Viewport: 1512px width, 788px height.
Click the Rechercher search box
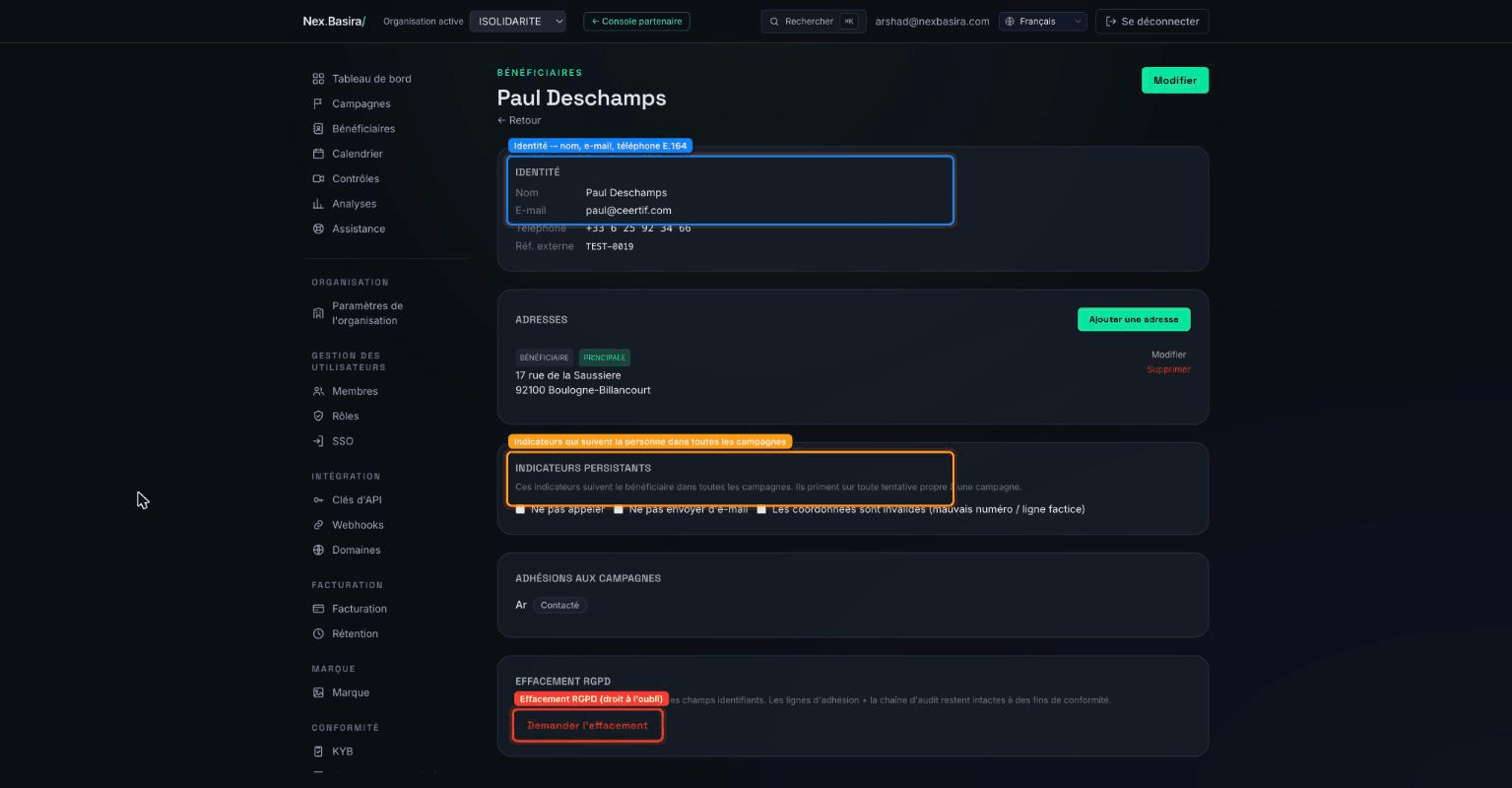(x=814, y=21)
